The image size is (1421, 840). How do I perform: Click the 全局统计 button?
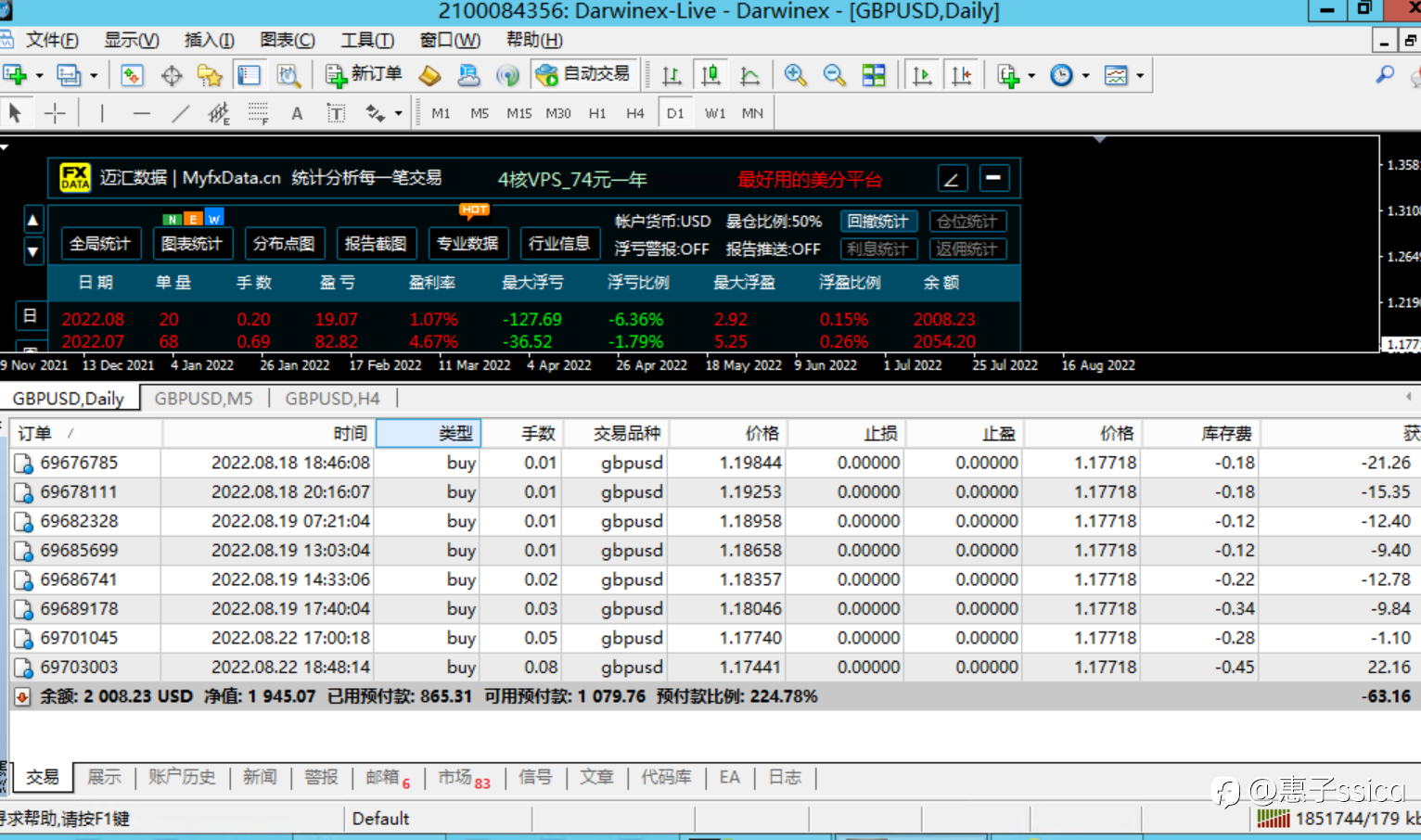click(x=100, y=244)
